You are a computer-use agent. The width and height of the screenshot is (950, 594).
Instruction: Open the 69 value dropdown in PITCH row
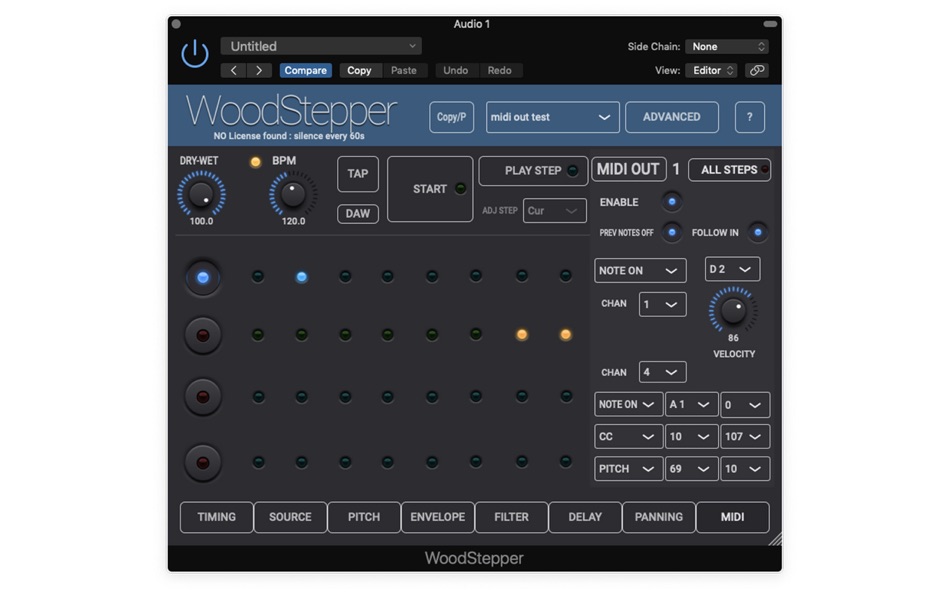(691, 469)
